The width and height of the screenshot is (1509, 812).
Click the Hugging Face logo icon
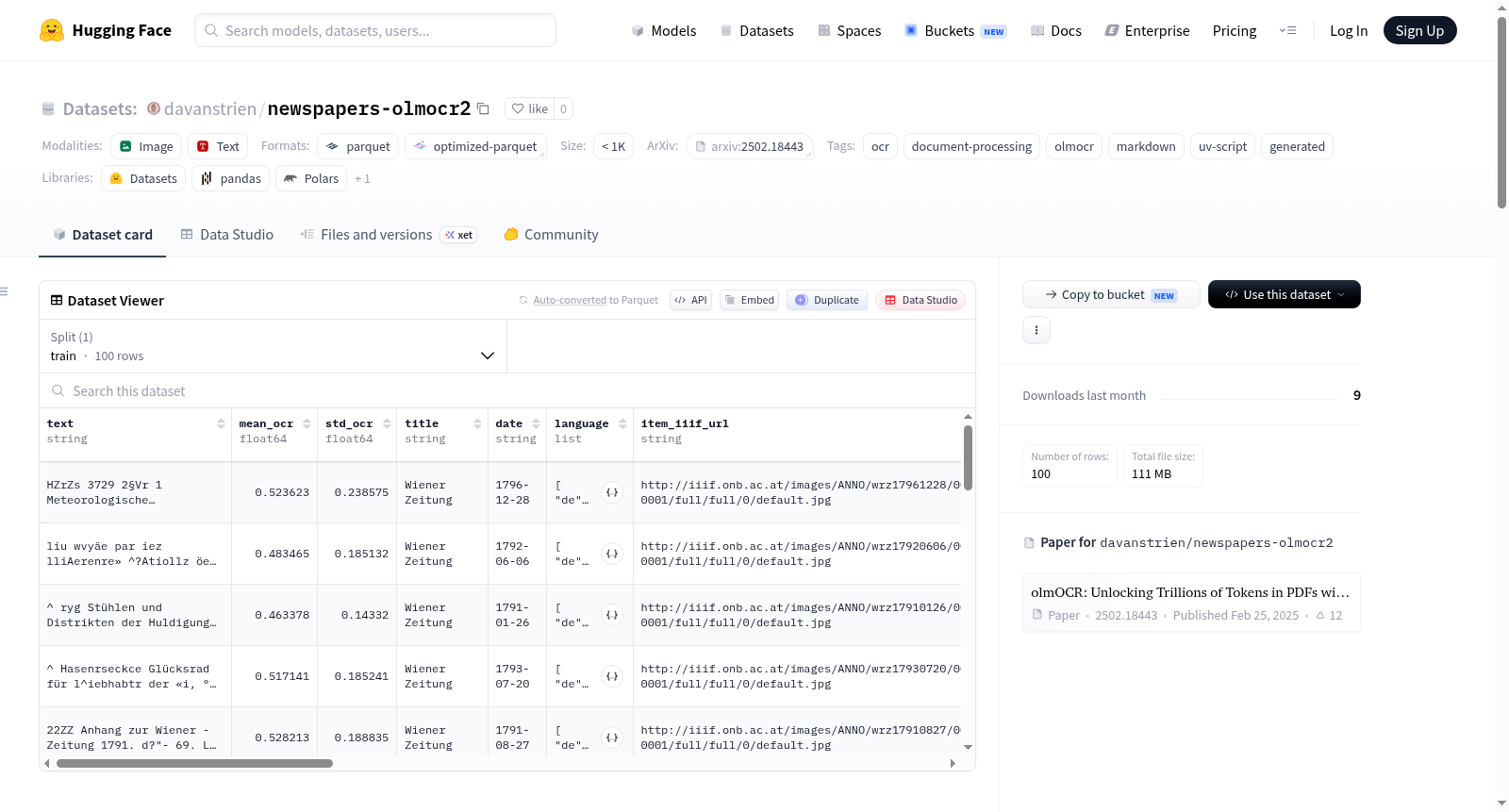[x=52, y=30]
